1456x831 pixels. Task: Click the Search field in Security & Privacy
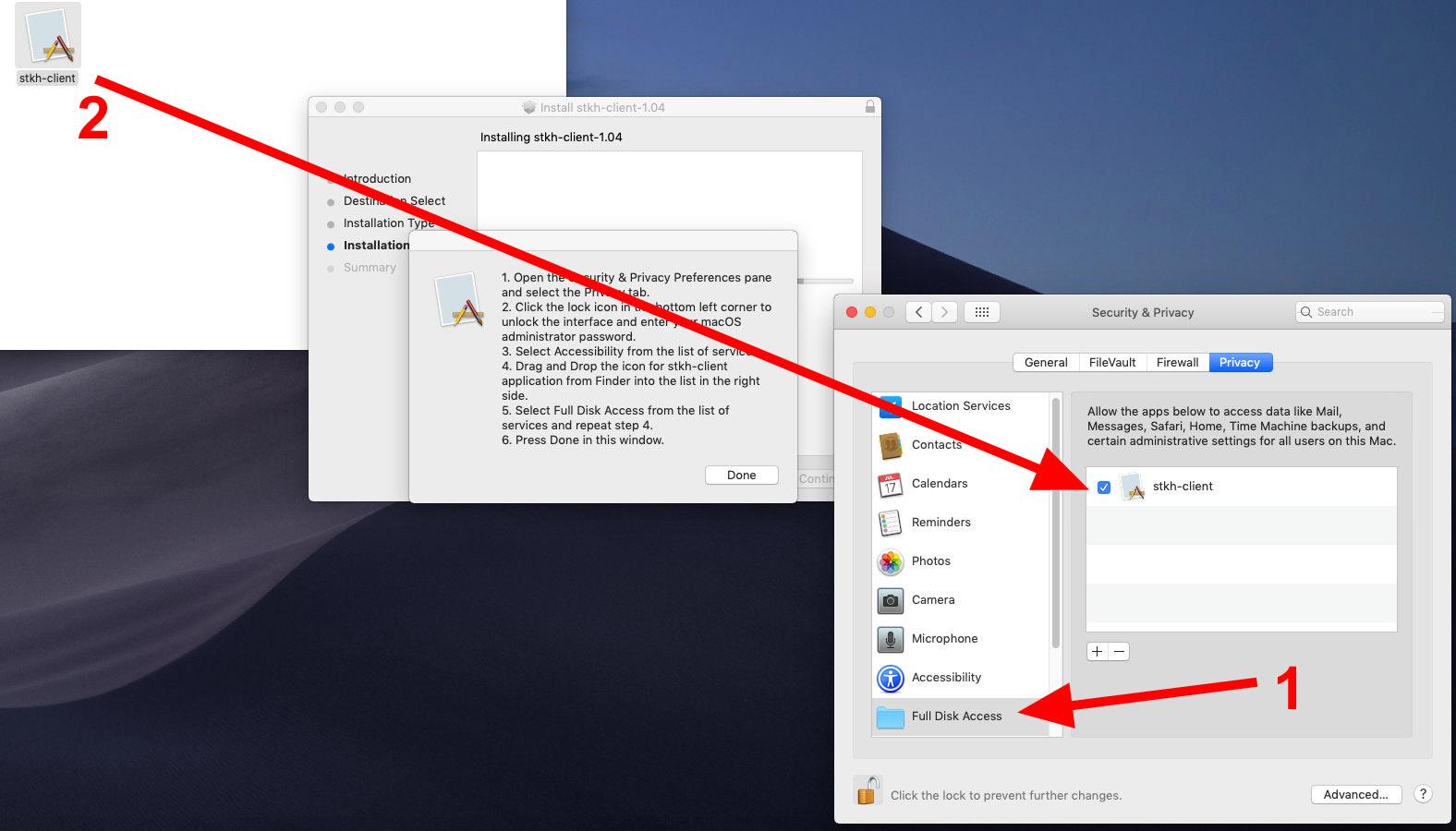click(x=1369, y=312)
